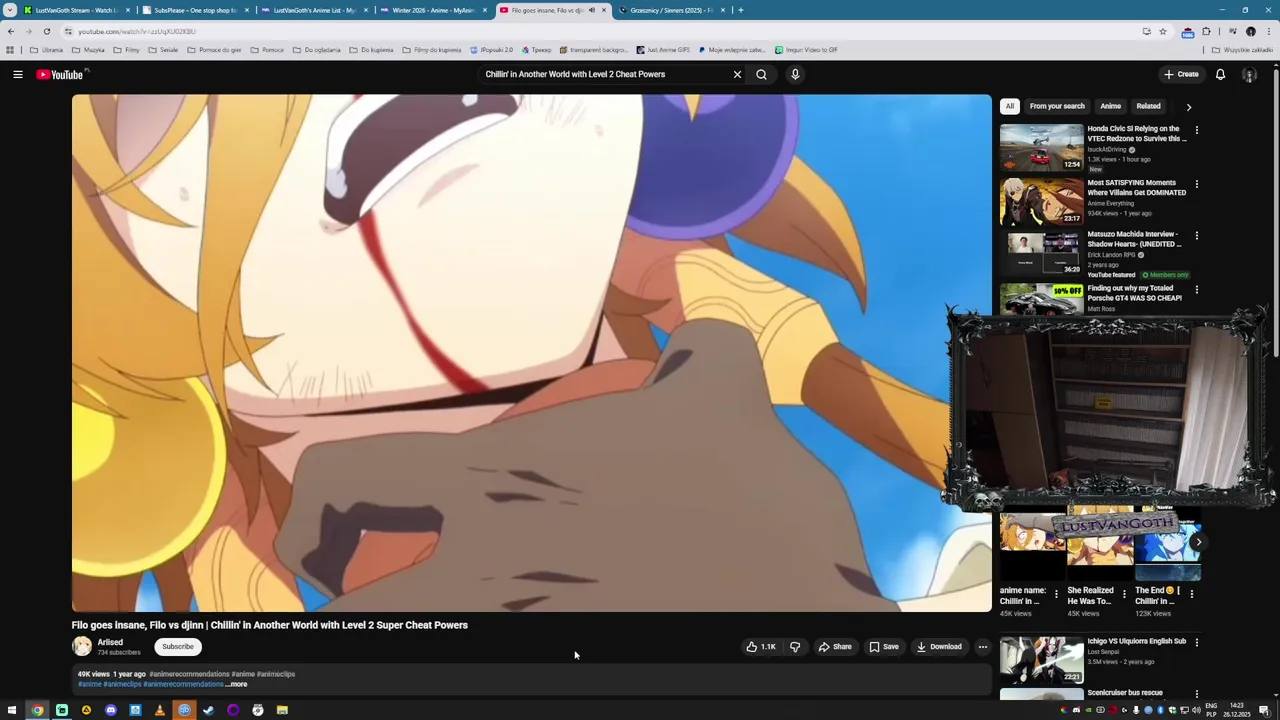This screenshot has height=720, width=1280.
Task: Open the Just Anime GIFS bookmark
Action: [x=664, y=50]
